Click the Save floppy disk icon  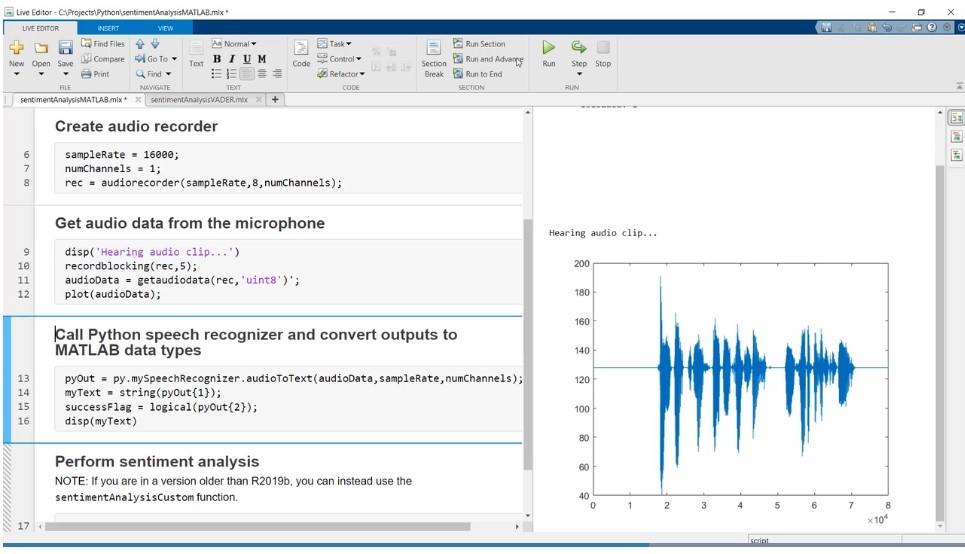[x=65, y=47]
